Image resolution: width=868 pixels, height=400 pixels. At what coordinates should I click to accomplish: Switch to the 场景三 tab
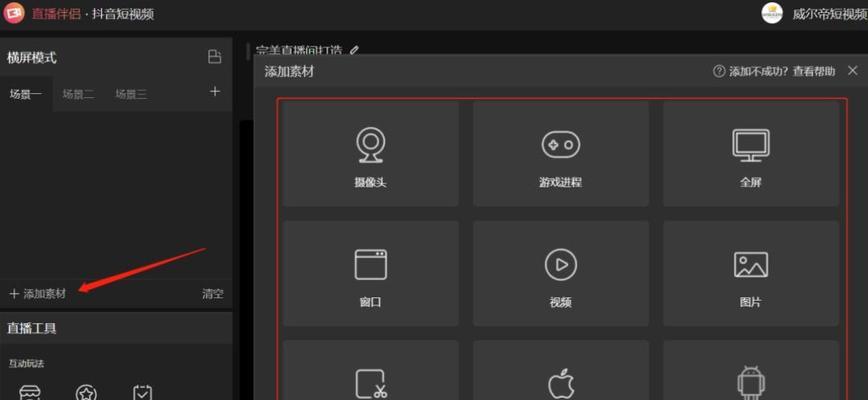point(131,95)
